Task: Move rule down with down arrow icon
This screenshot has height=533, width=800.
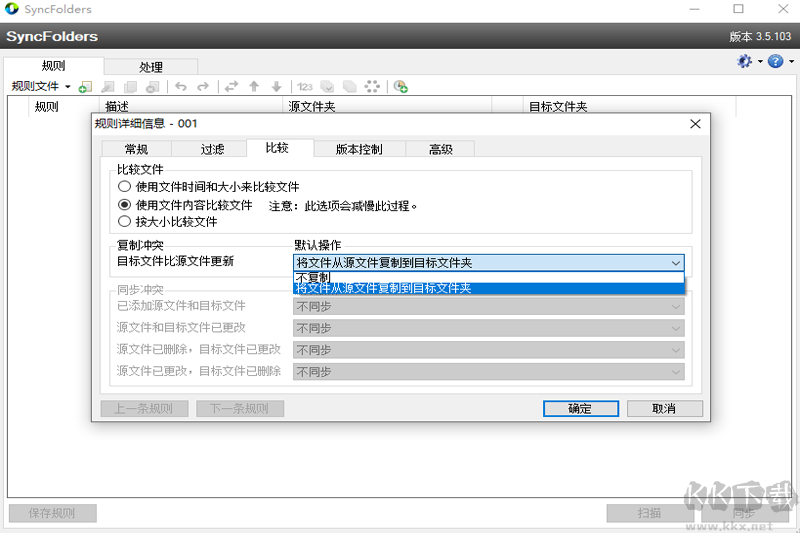Action: point(277,86)
